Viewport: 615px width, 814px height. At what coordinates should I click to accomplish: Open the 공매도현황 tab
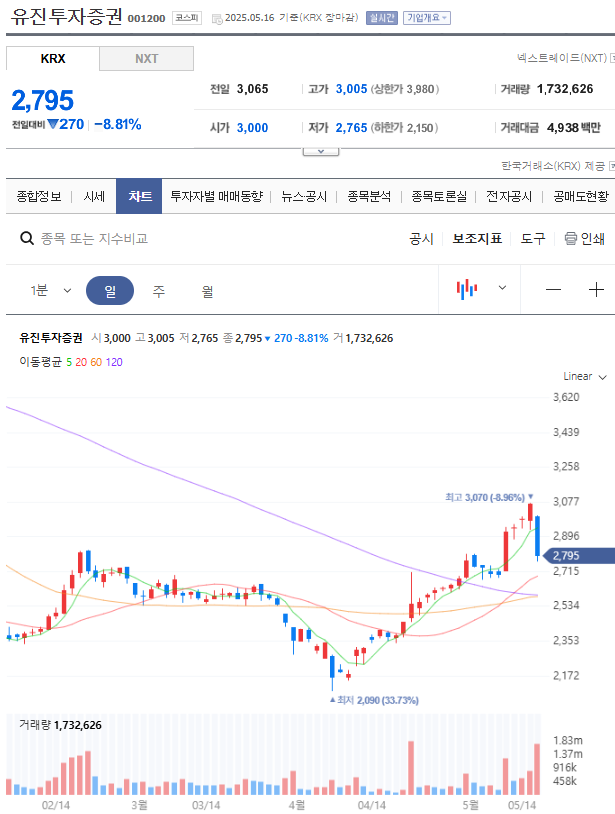[x=581, y=196]
